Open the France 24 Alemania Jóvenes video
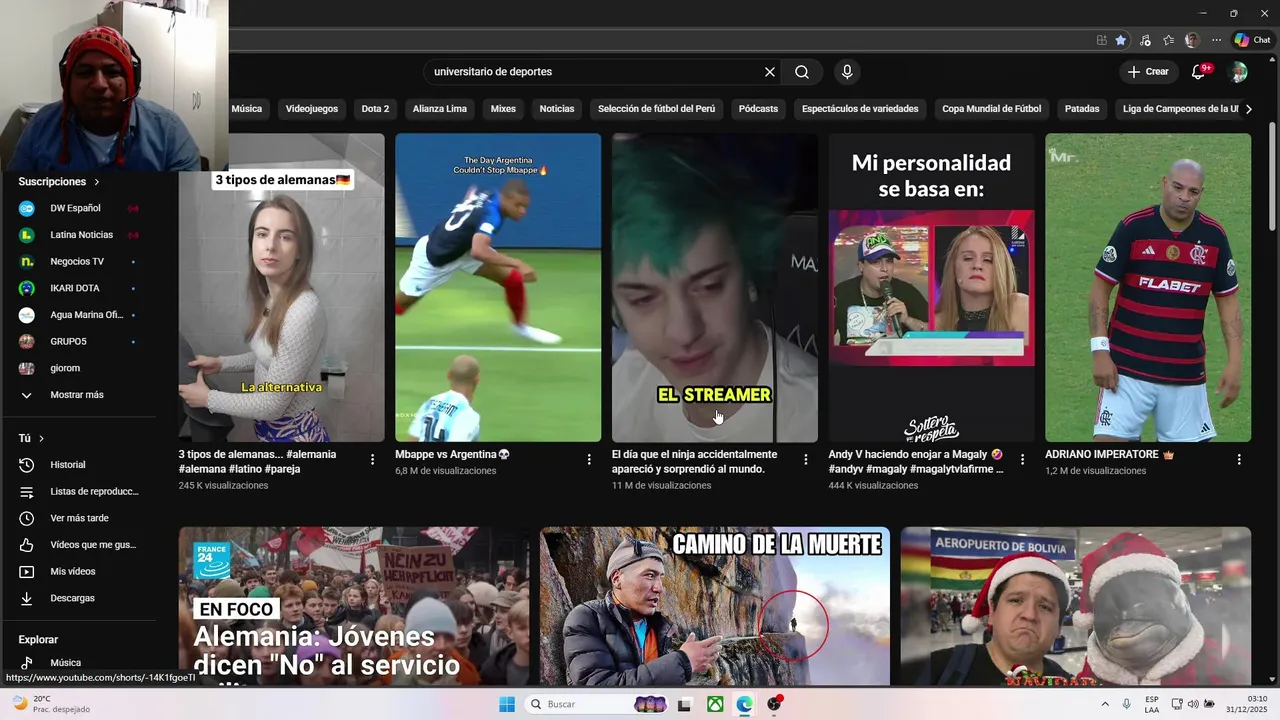The height and width of the screenshot is (720, 1280). 354,606
